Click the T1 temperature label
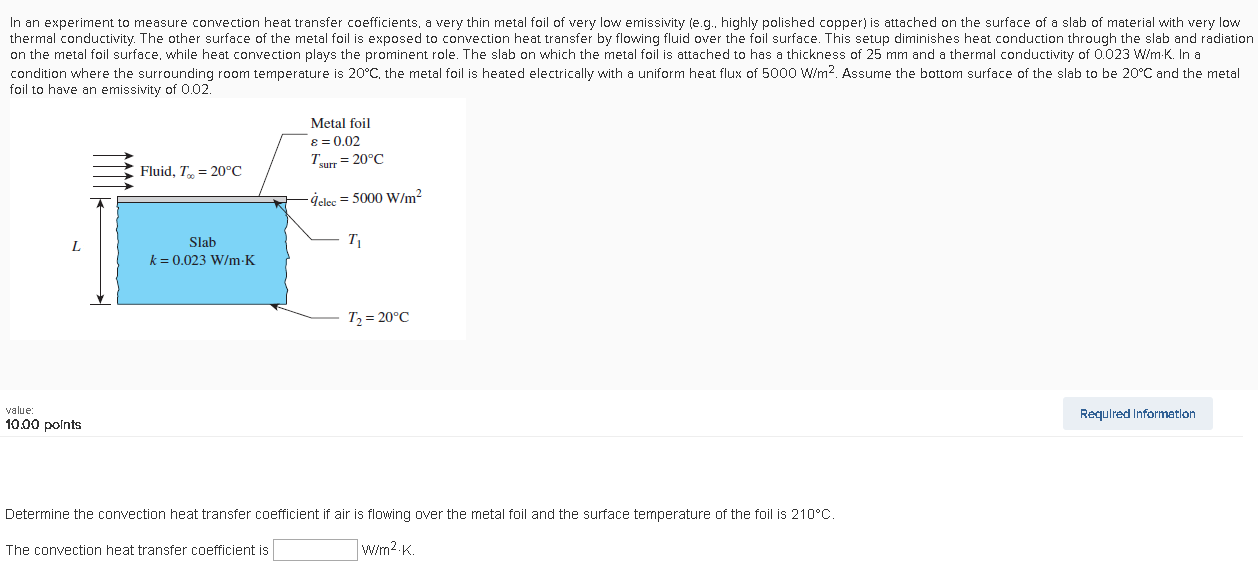 [x=354, y=240]
